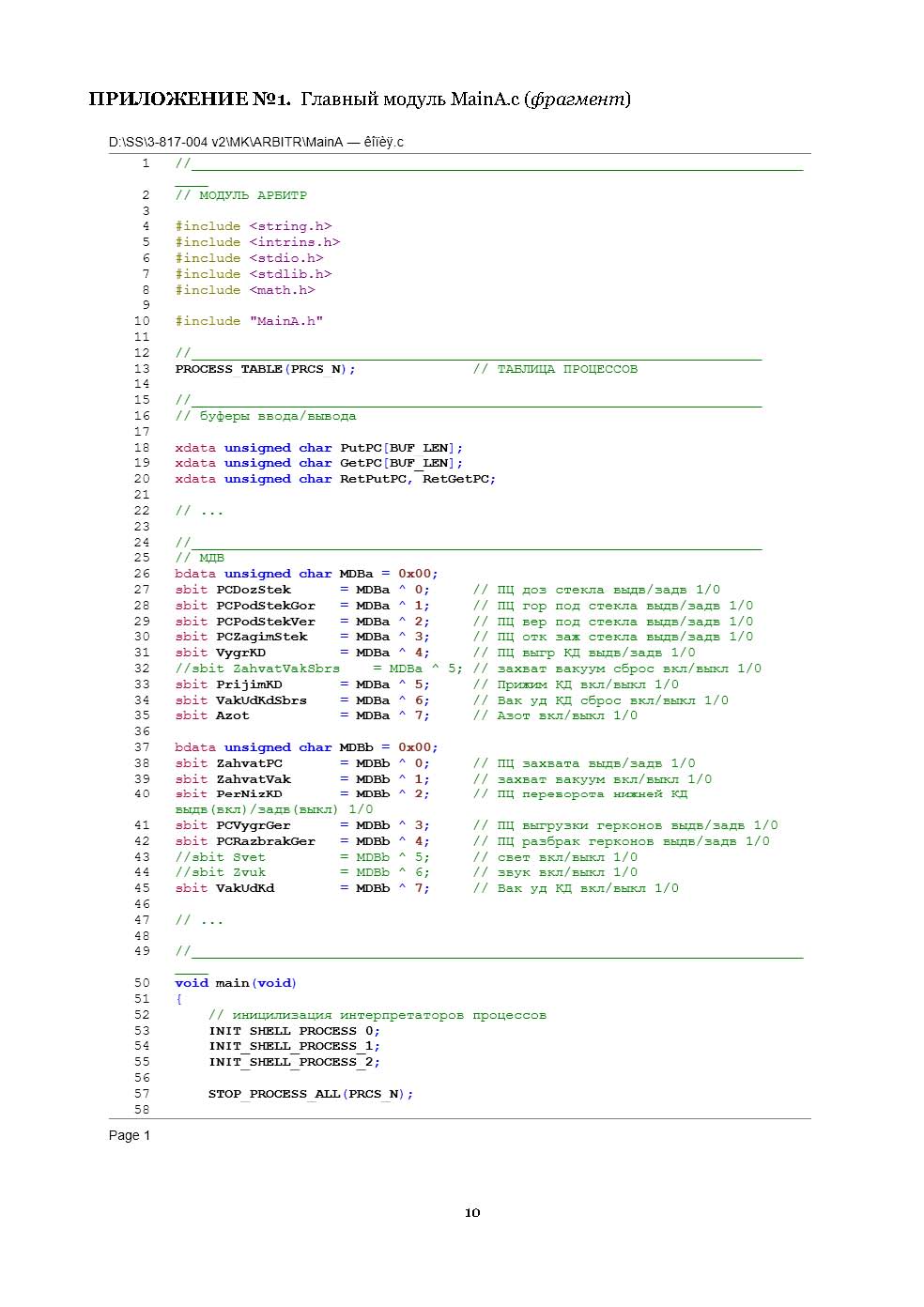Click the identifier 'PCPodStekVer'
The height and width of the screenshot is (1307, 924).
pyautogui.click(x=266, y=622)
